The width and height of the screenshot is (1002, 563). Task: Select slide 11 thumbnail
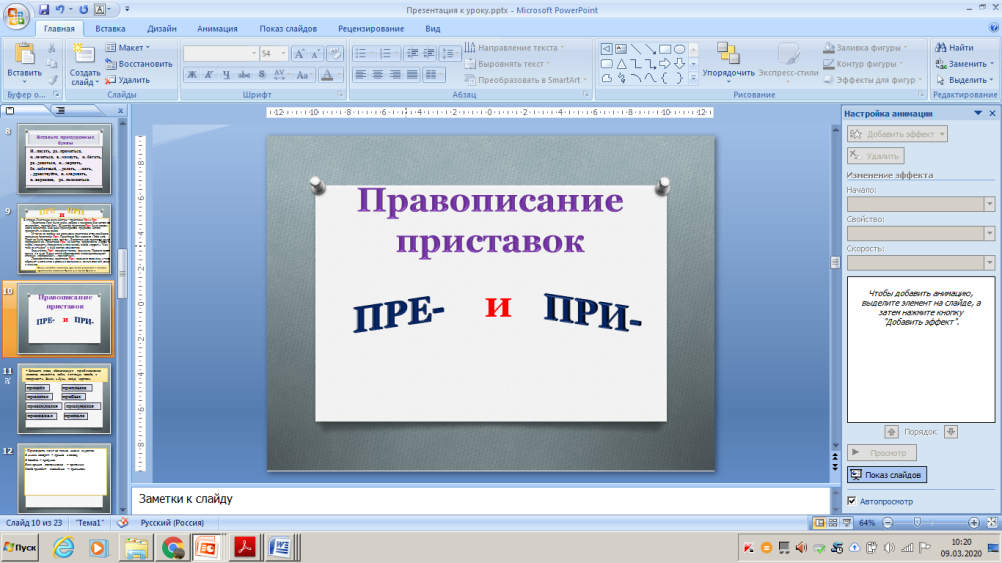[x=64, y=398]
